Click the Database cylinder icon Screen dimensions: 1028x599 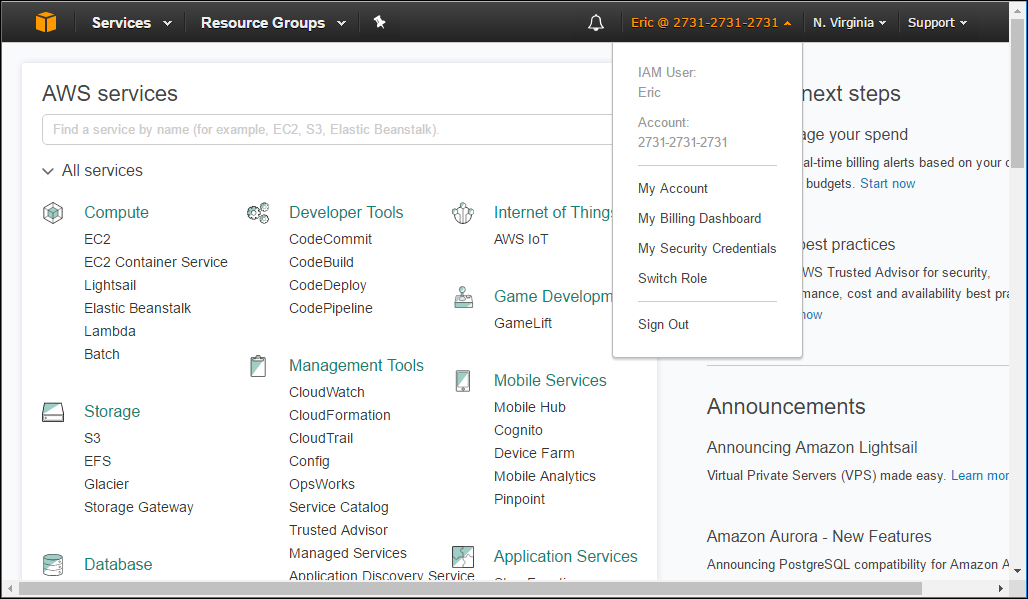pyautogui.click(x=53, y=564)
